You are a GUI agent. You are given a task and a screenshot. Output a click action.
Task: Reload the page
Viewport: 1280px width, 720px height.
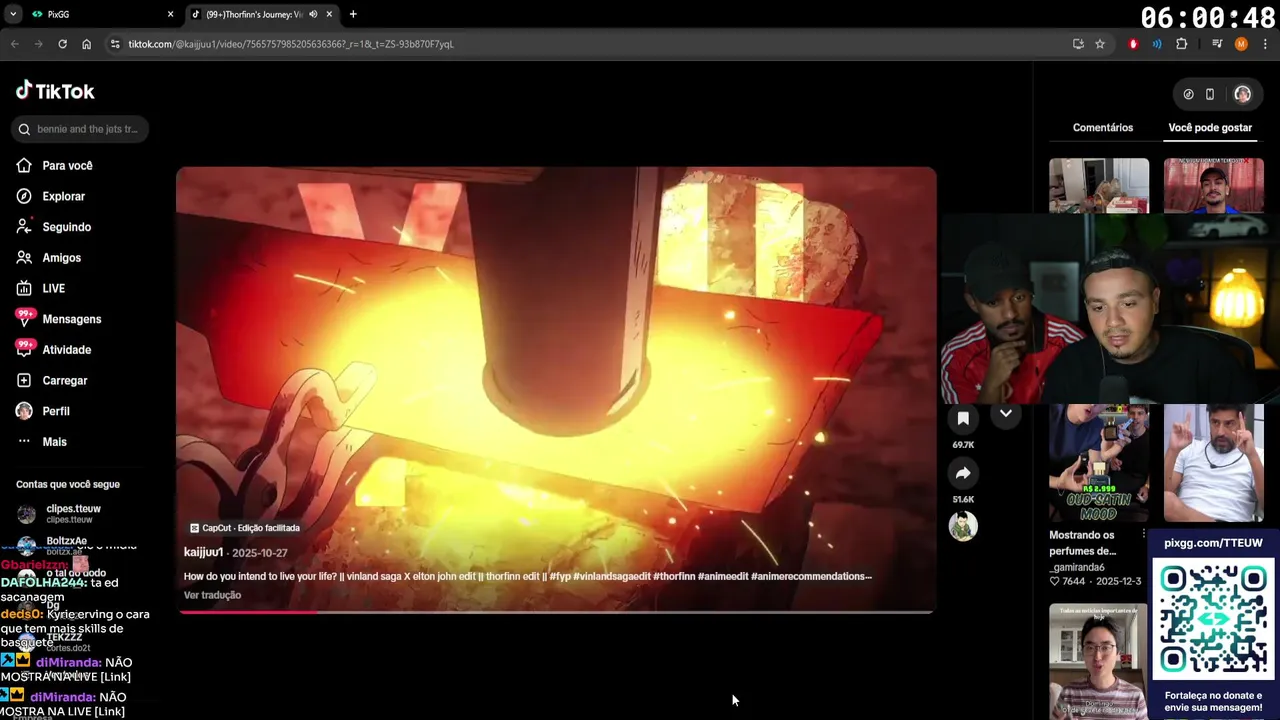pyautogui.click(x=62, y=44)
